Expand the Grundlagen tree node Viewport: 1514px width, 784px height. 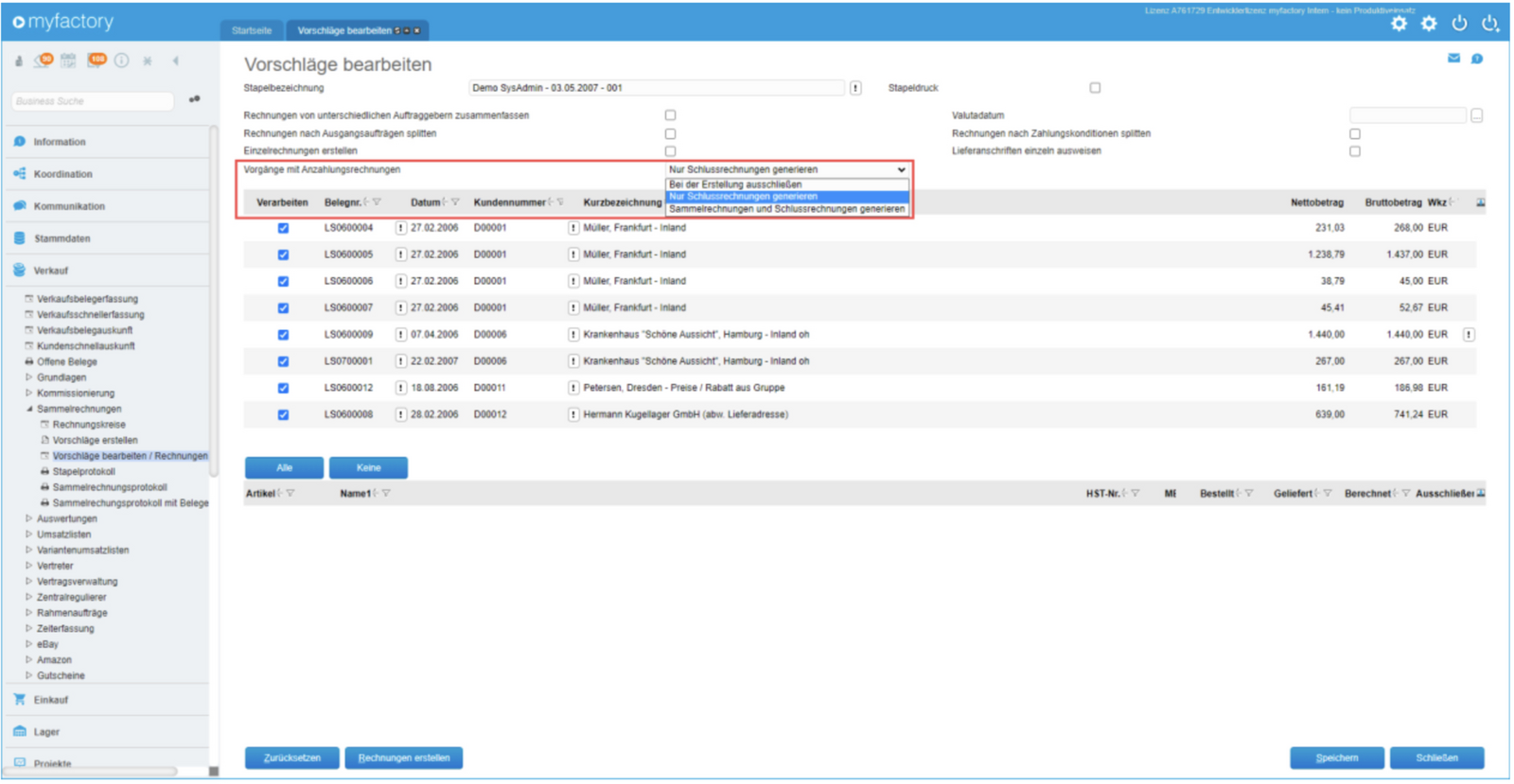[x=29, y=377]
